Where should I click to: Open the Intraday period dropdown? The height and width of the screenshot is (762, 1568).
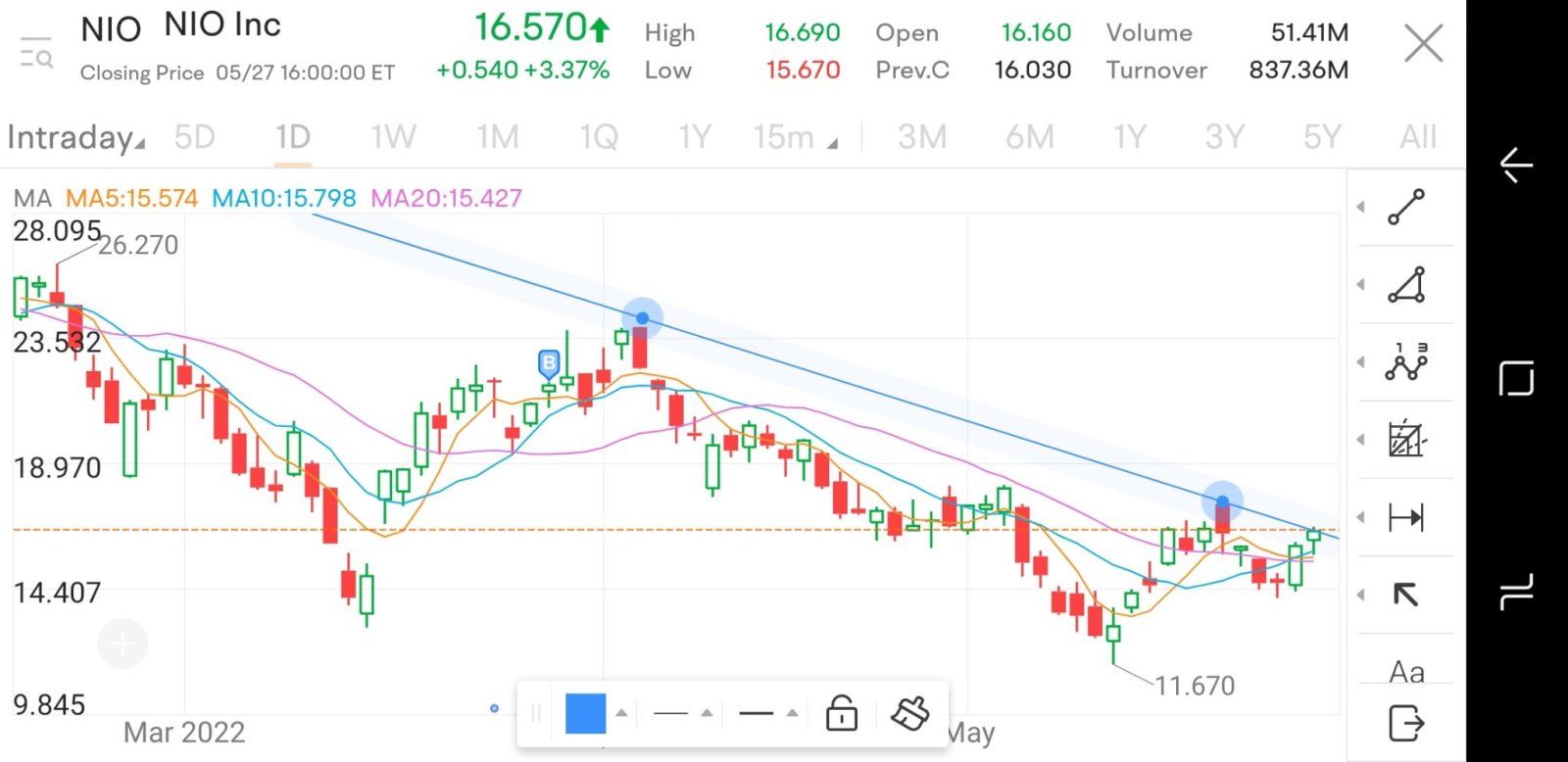click(x=76, y=137)
